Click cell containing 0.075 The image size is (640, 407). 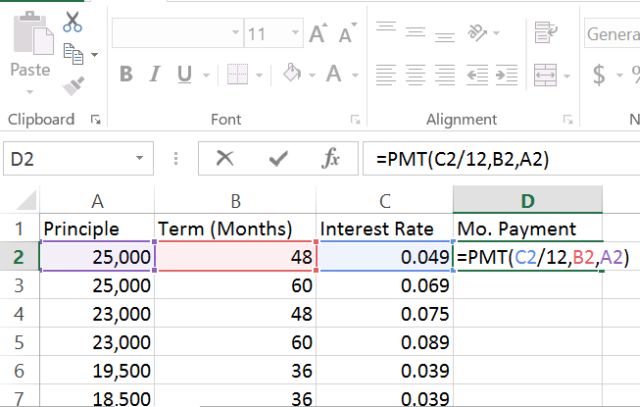(x=385, y=314)
